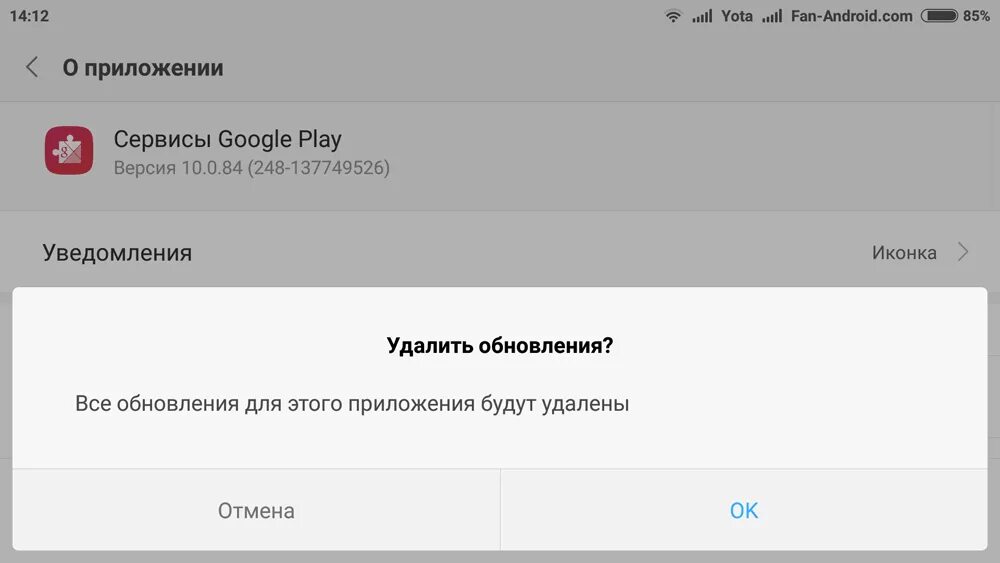Open the Уведомления chevron arrow
The image size is (1000, 563).
pos(963,252)
